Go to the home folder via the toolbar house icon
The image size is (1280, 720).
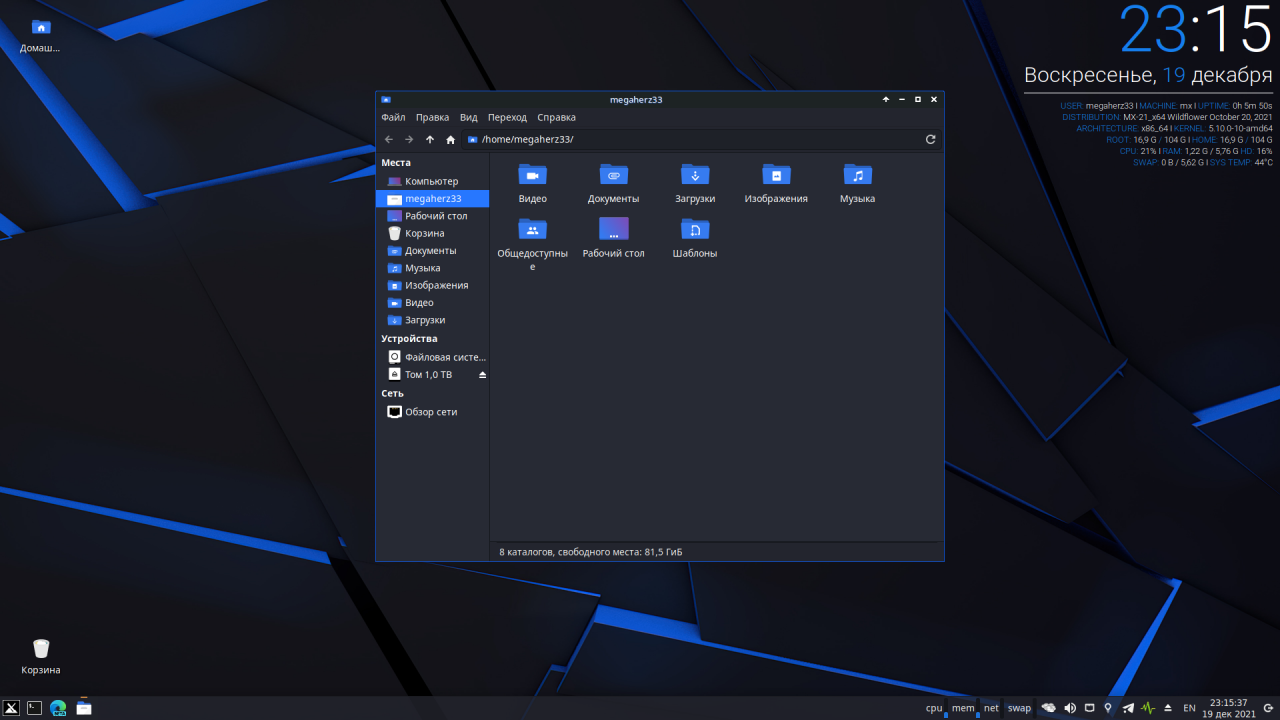click(x=451, y=139)
